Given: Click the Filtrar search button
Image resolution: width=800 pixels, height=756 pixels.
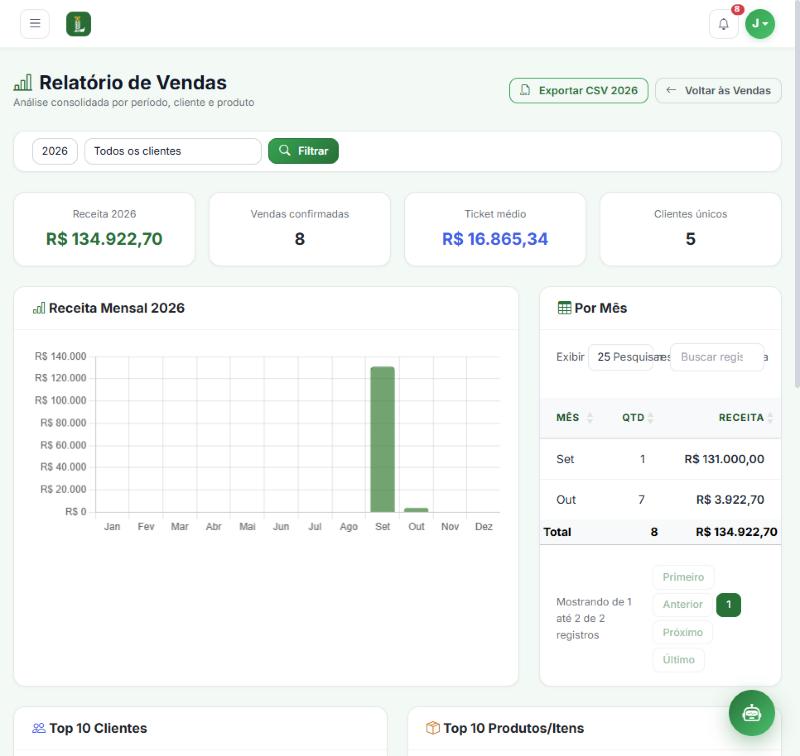Looking at the screenshot, I should pos(304,151).
